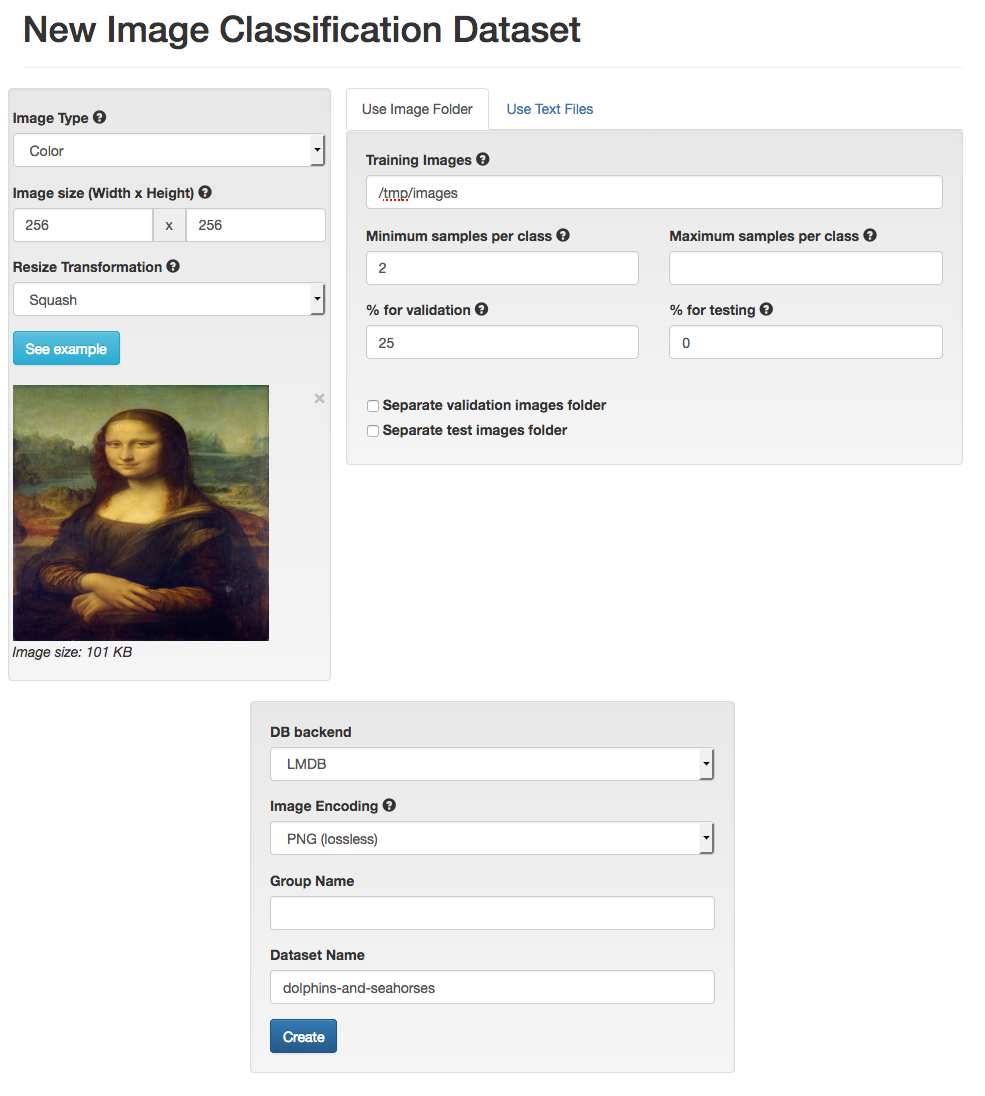The image size is (985, 1096).
Task: Click help icon next to Image Encoding
Action: click(x=389, y=805)
